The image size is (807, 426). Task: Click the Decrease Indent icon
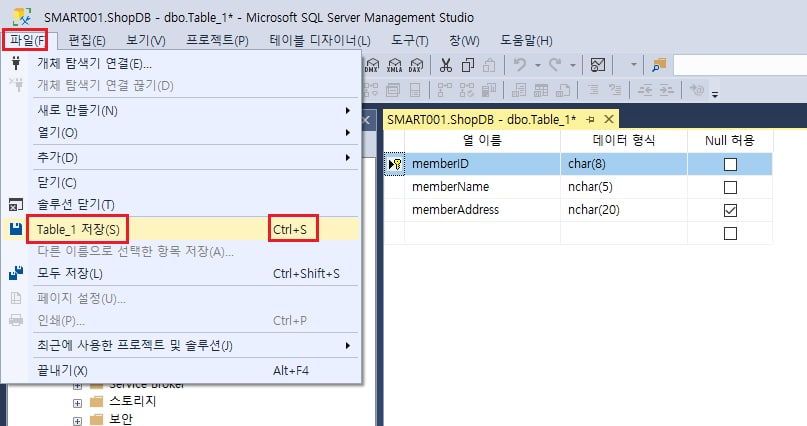pyautogui.click(x=645, y=90)
